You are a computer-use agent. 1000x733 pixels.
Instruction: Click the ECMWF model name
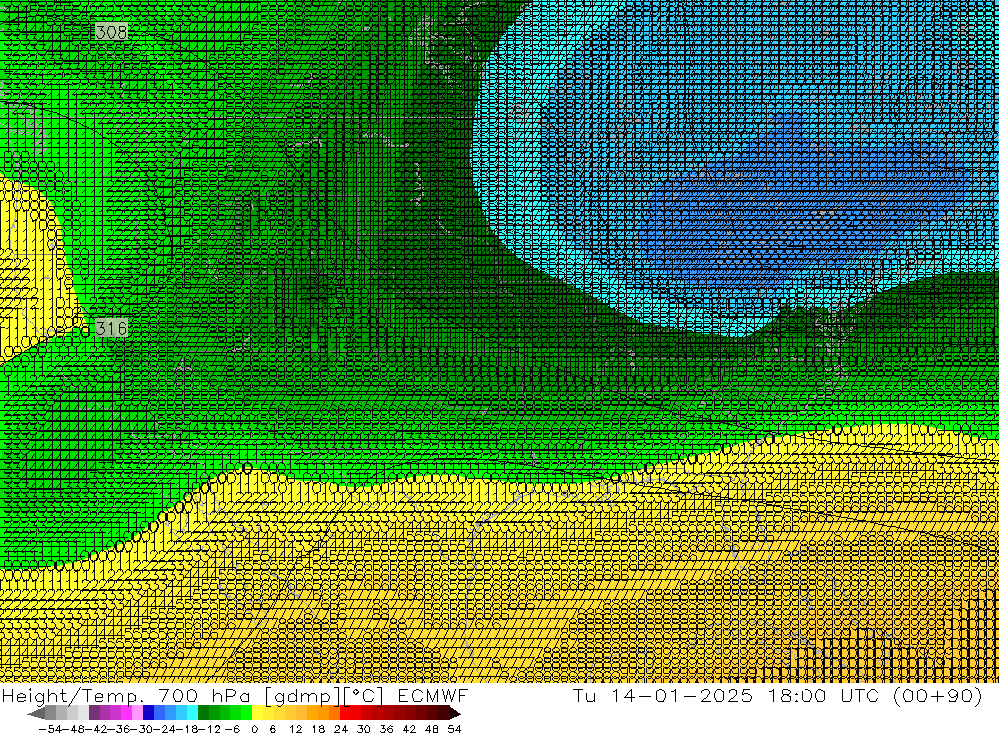point(432,696)
